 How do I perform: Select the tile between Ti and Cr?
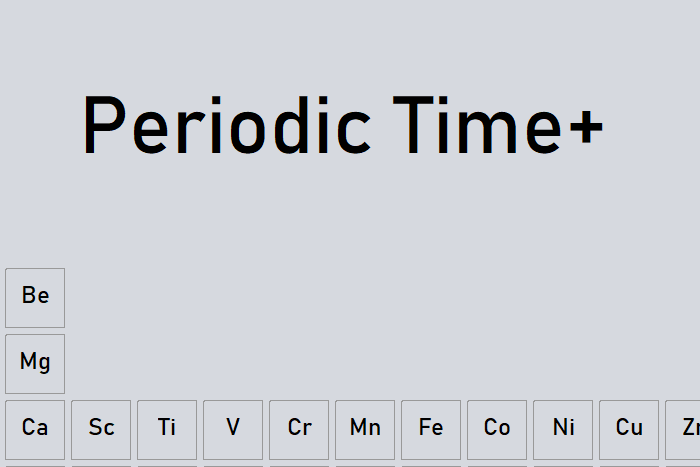click(233, 429)
